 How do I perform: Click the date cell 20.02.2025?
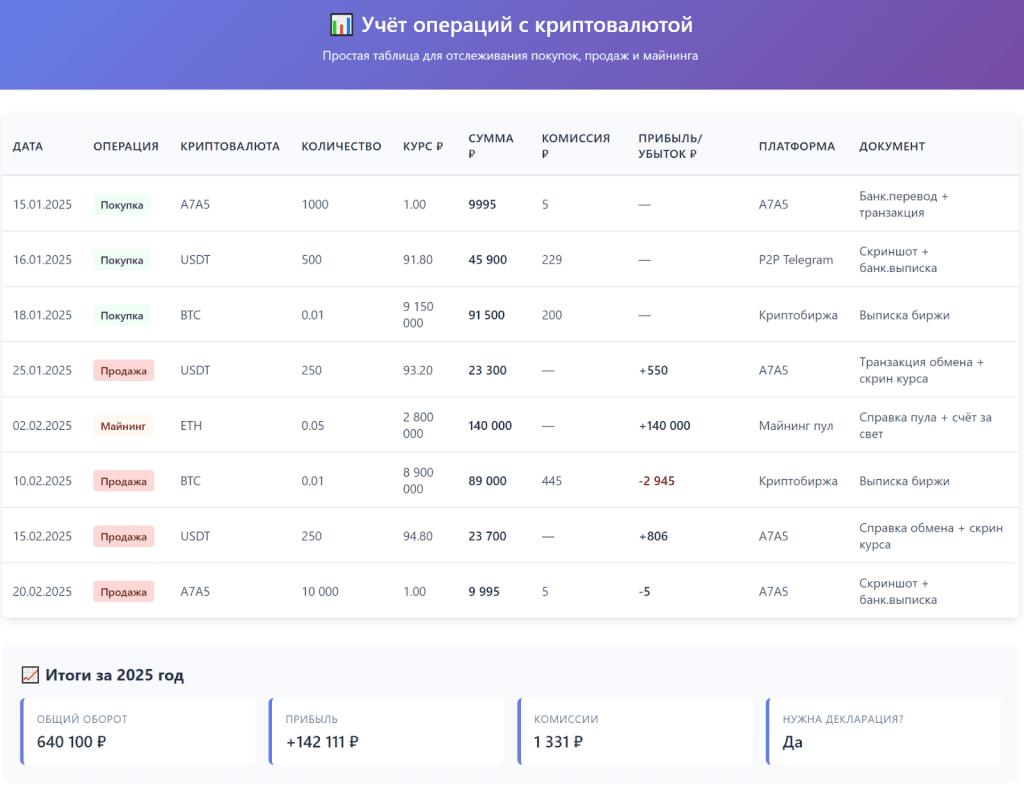(42, 592)
